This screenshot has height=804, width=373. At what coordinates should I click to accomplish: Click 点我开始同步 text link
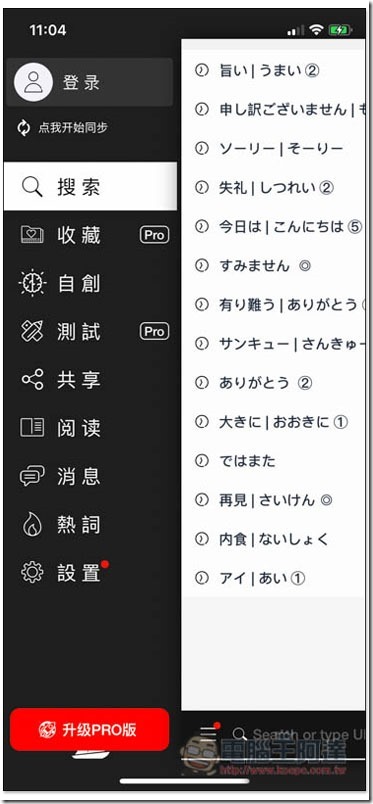(73, 128)
